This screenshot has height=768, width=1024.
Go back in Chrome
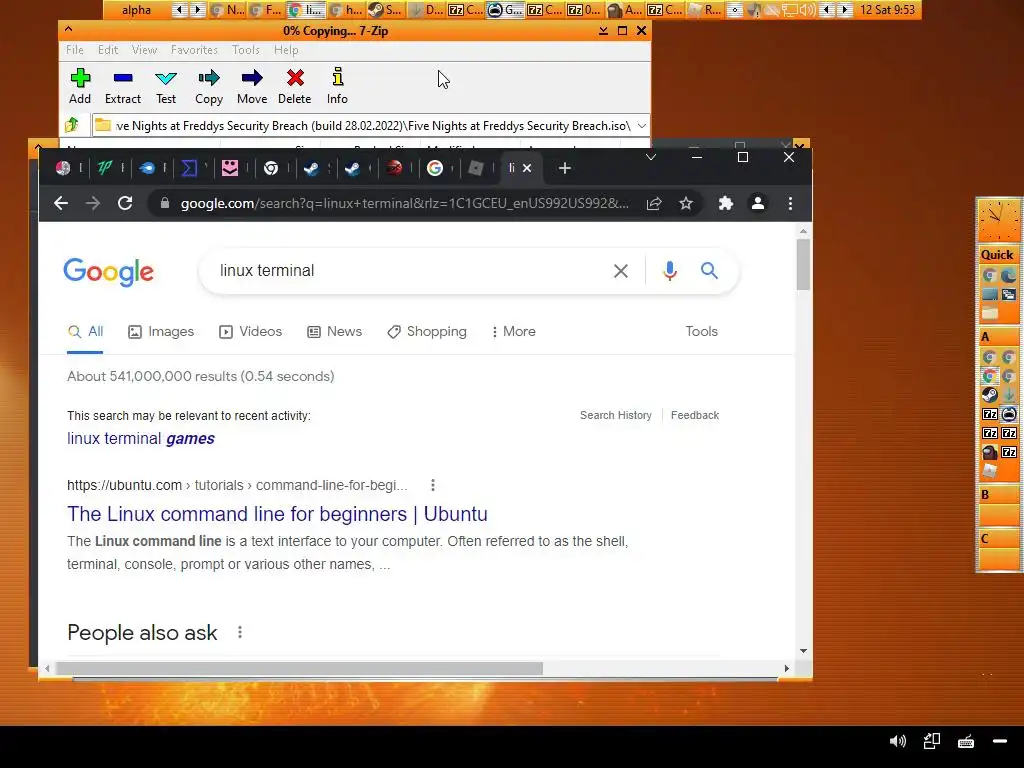(x=61, y=203)
